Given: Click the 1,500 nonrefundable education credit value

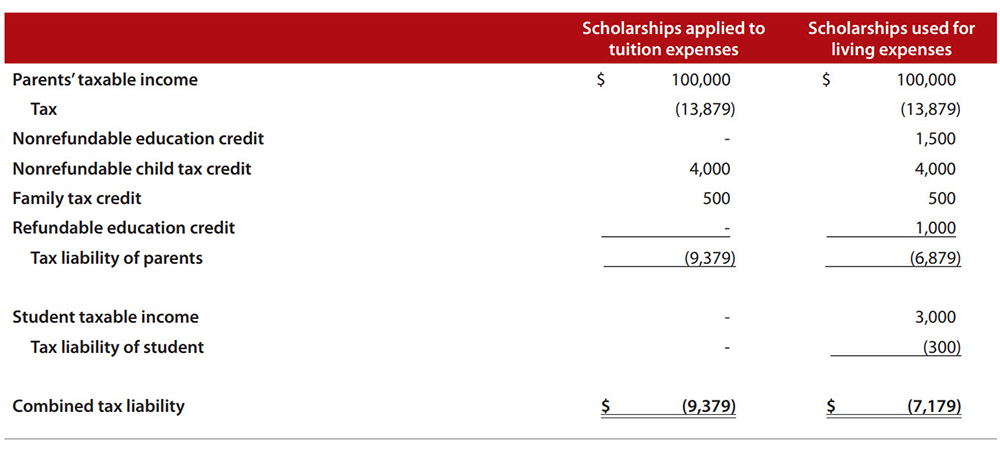Looking at the screenshot, I should tap(935, 139).
